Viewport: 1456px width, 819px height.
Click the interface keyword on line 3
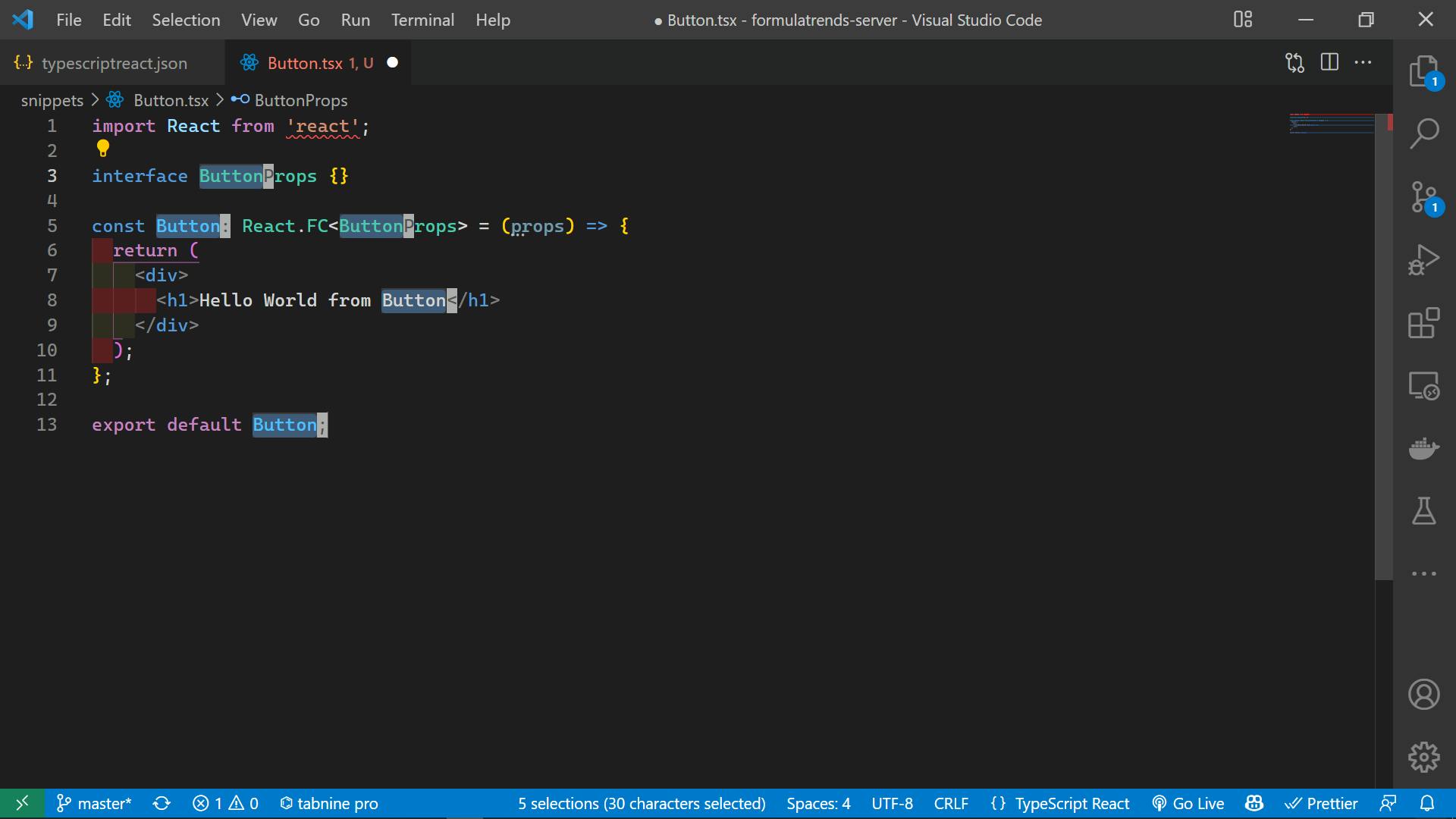tap(140, 176)
